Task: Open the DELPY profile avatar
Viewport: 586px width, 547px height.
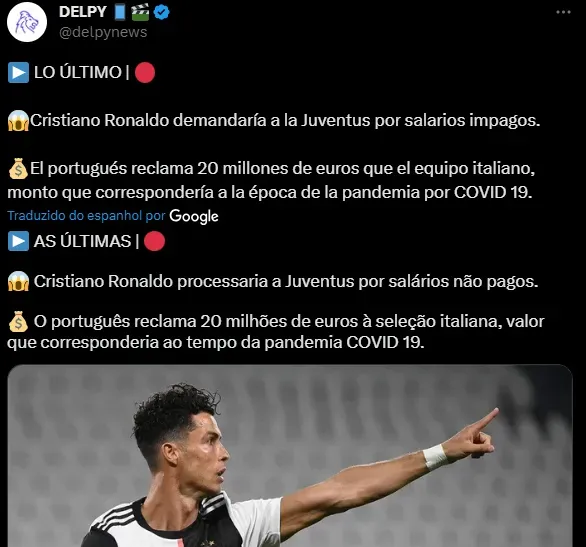Action: [x=27, y=22]
